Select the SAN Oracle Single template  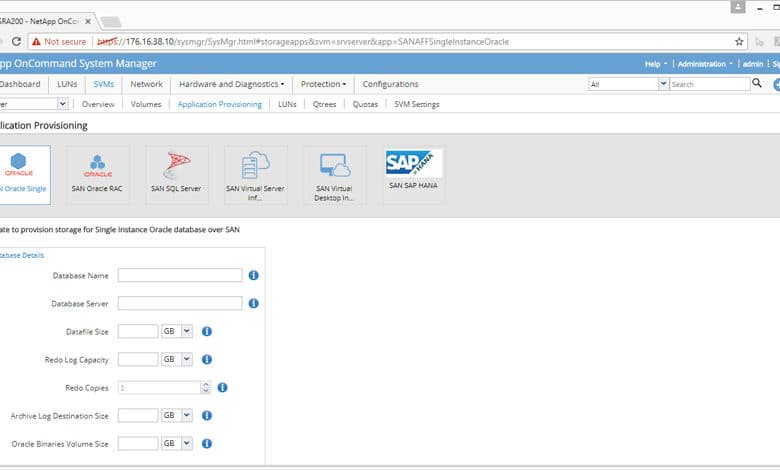click(x=23, y=175)
